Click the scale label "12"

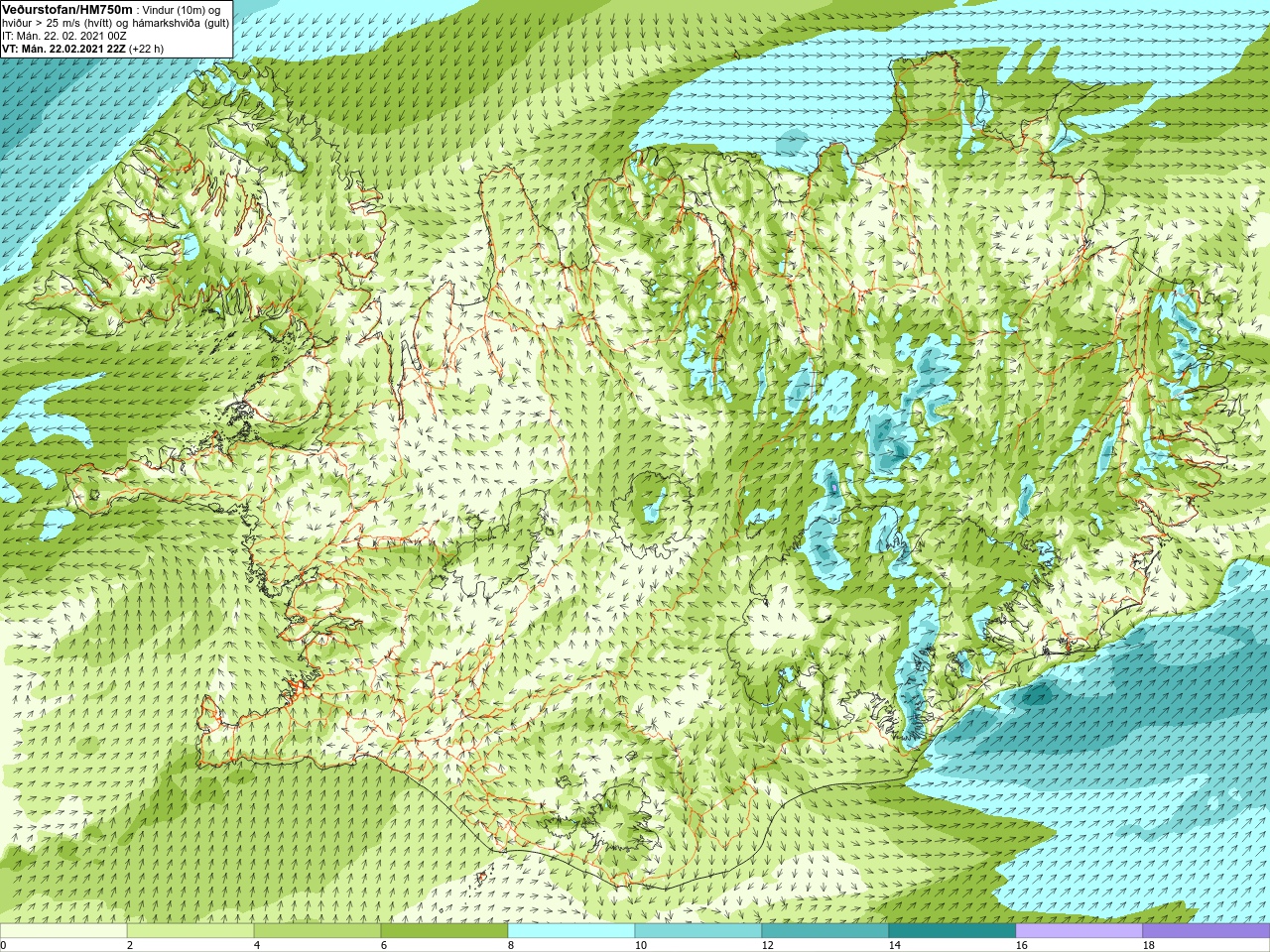(768, 945)
